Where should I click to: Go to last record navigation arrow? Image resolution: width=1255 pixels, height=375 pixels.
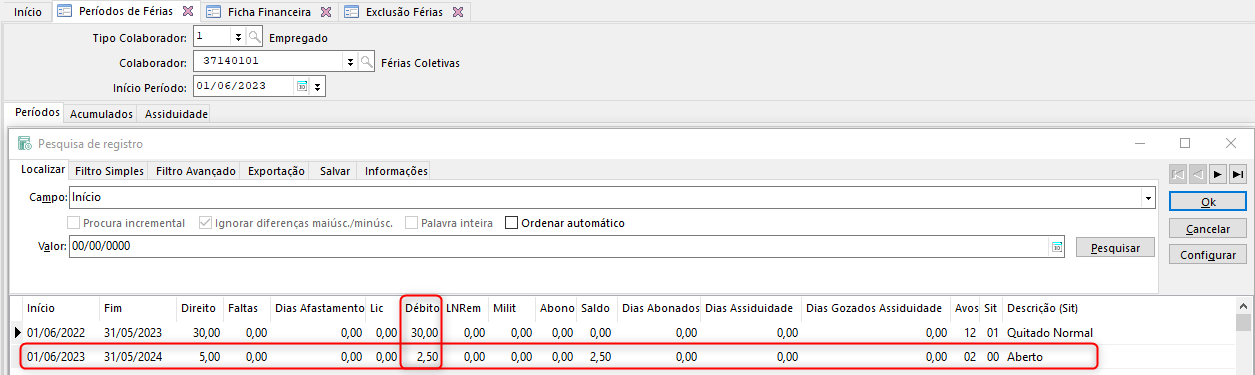click(x=1238, y=173)
